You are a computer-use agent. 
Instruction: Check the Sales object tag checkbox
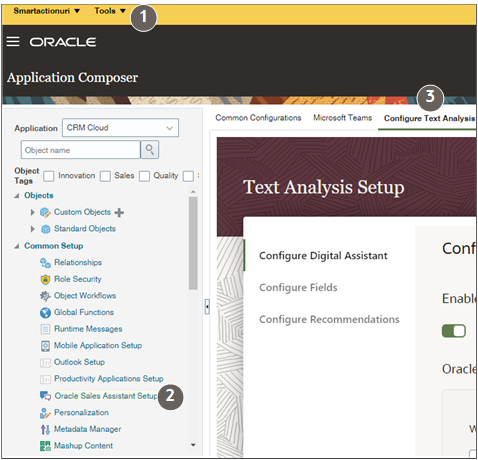[x=105, y=176]
